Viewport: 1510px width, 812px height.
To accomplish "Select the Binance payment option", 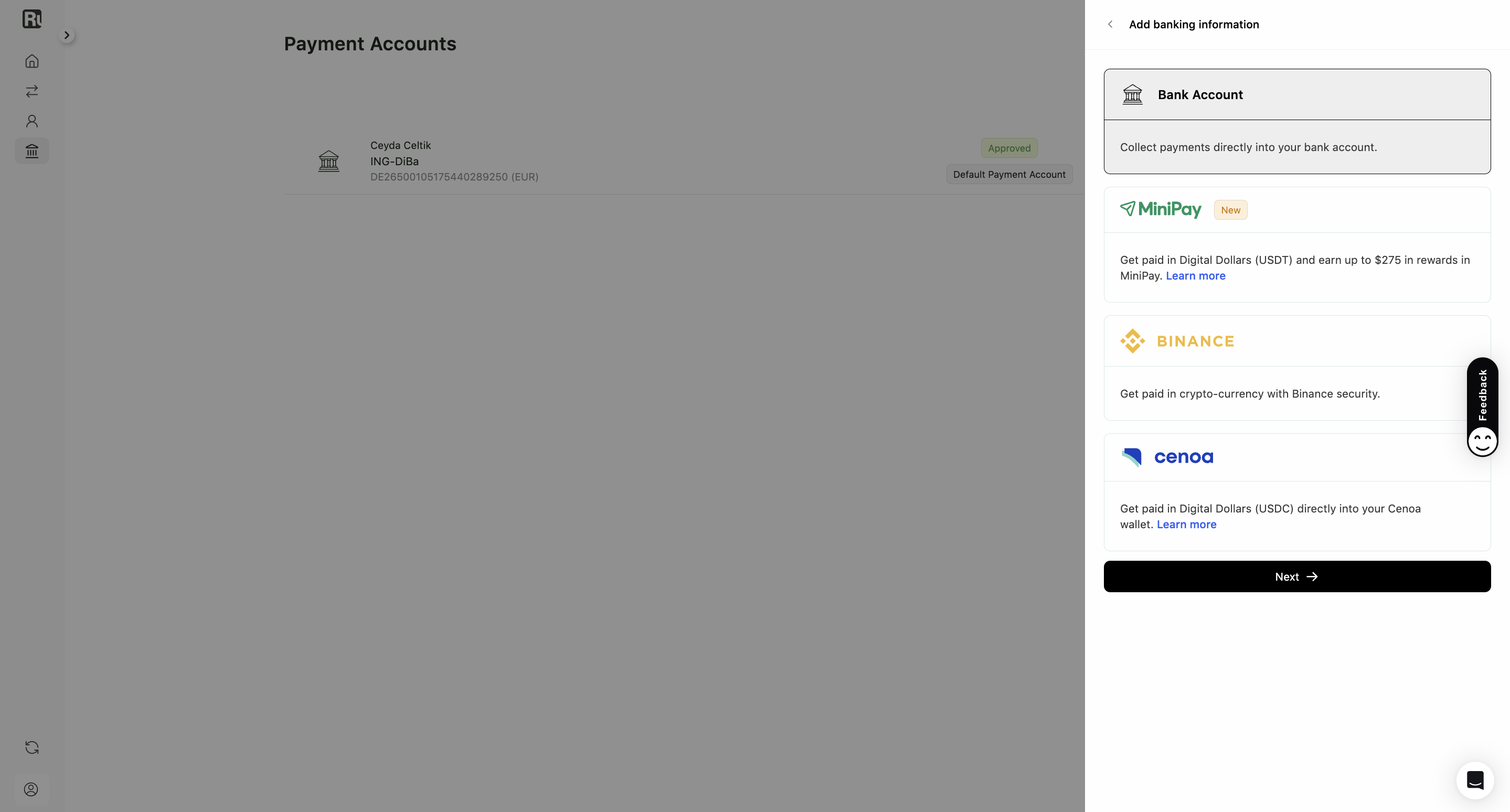I will pyautogui.click(x=1296, y=368).
